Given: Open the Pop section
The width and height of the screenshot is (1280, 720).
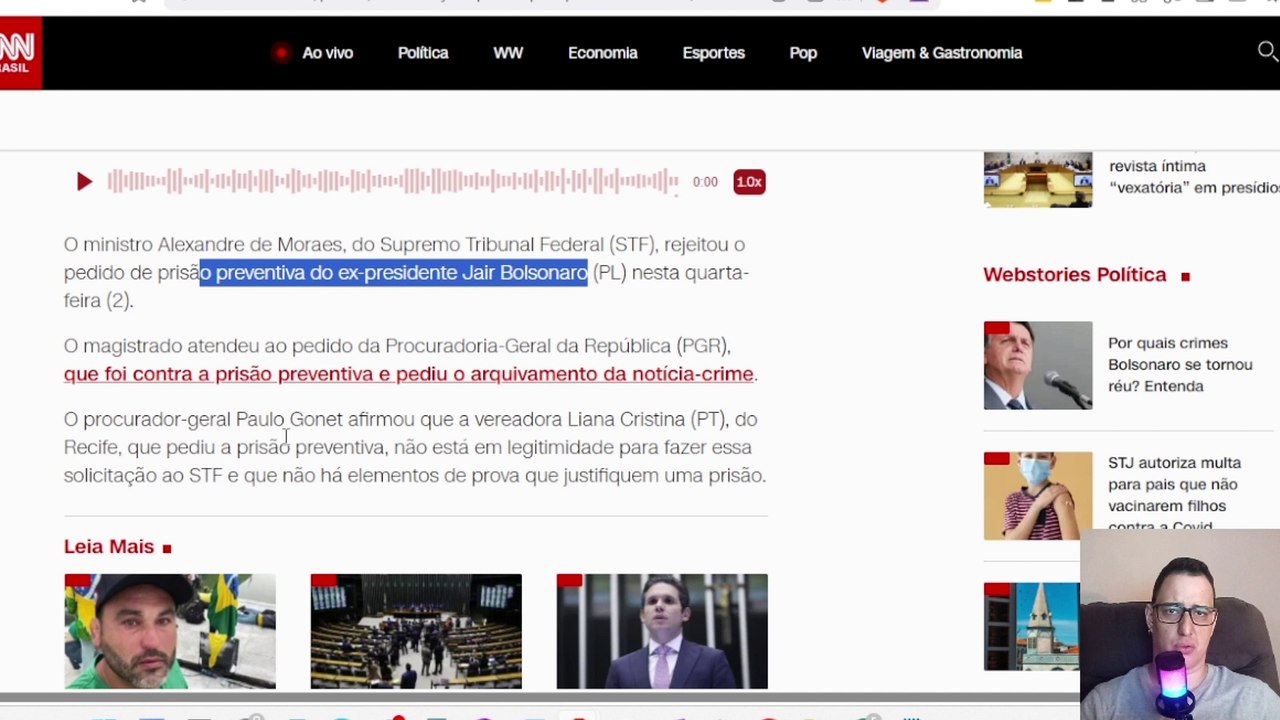Looking at the screenshot, I should pos(803,53).
